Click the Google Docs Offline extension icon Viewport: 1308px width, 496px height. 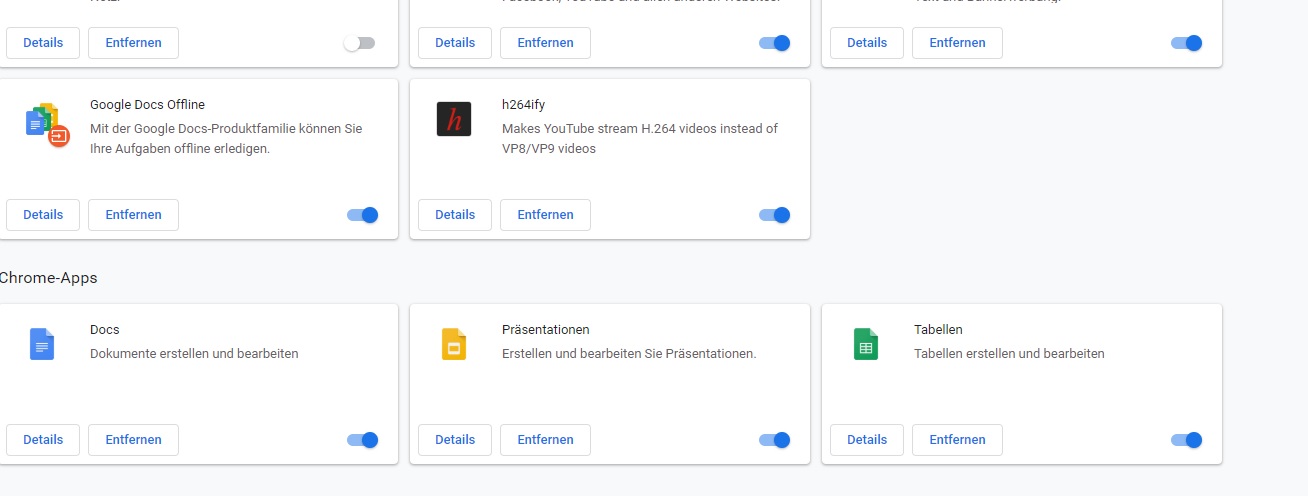[46, 124]
